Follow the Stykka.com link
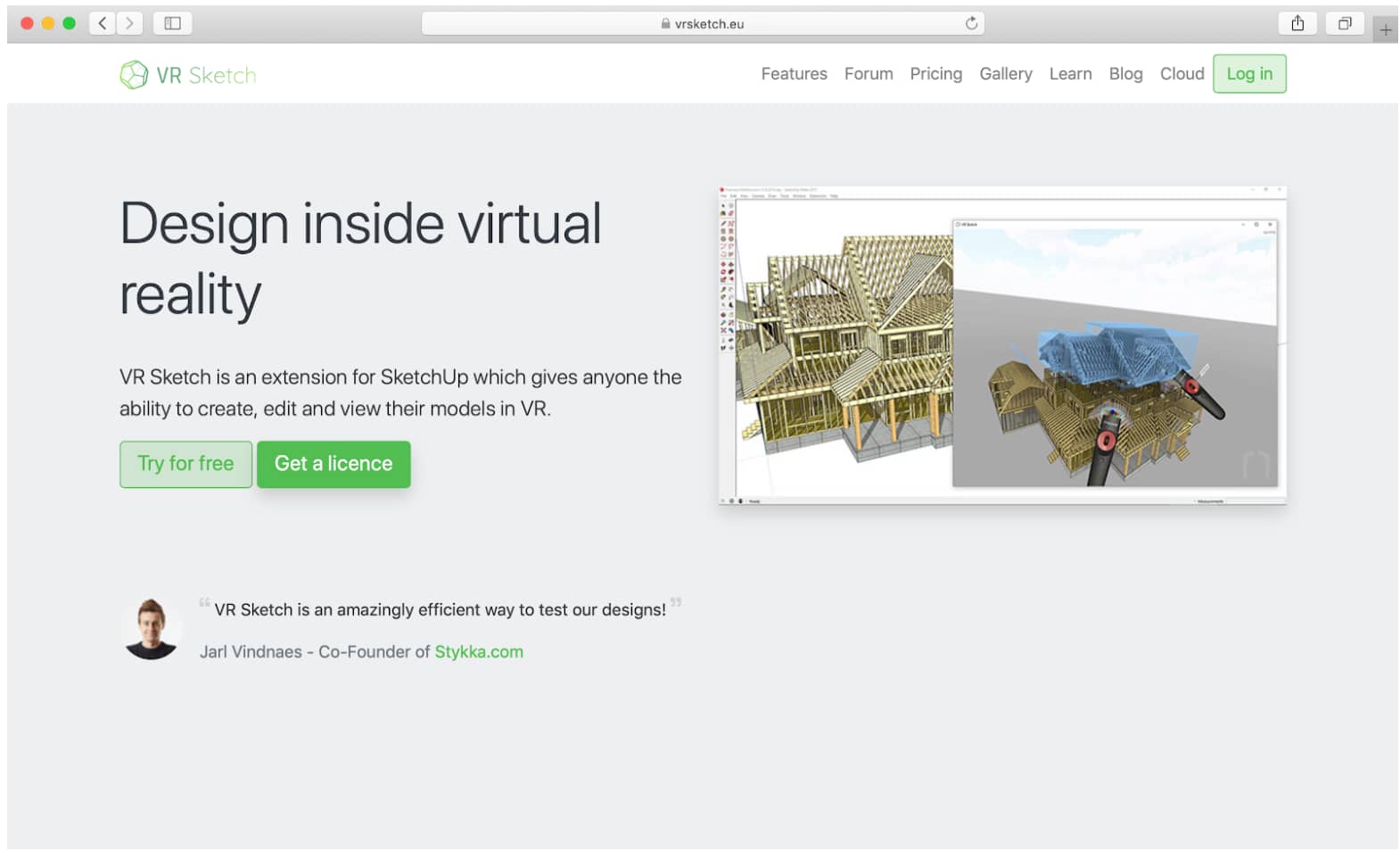Viewport: 1400px width, 860px height. coord(479,652)
